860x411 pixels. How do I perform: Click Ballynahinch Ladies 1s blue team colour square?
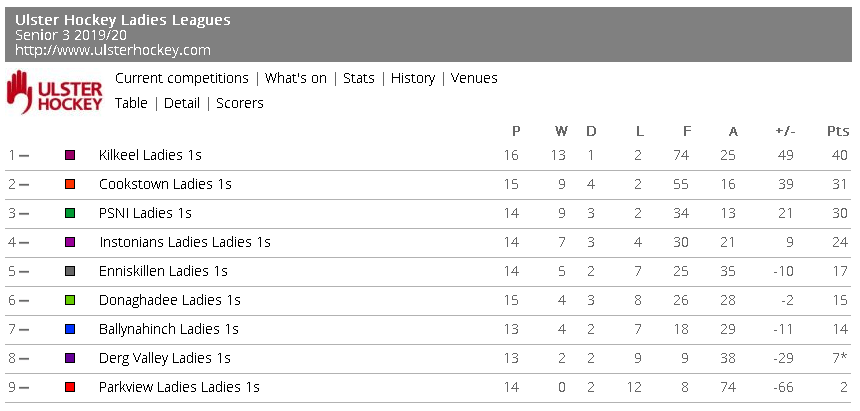coord(70,329)
